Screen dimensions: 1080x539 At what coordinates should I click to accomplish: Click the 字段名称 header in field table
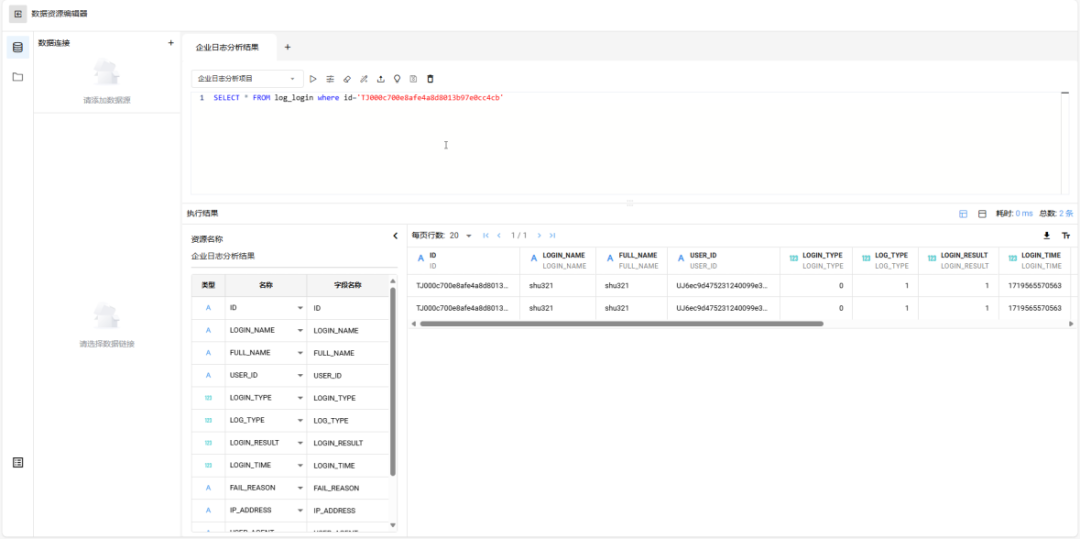348,285
